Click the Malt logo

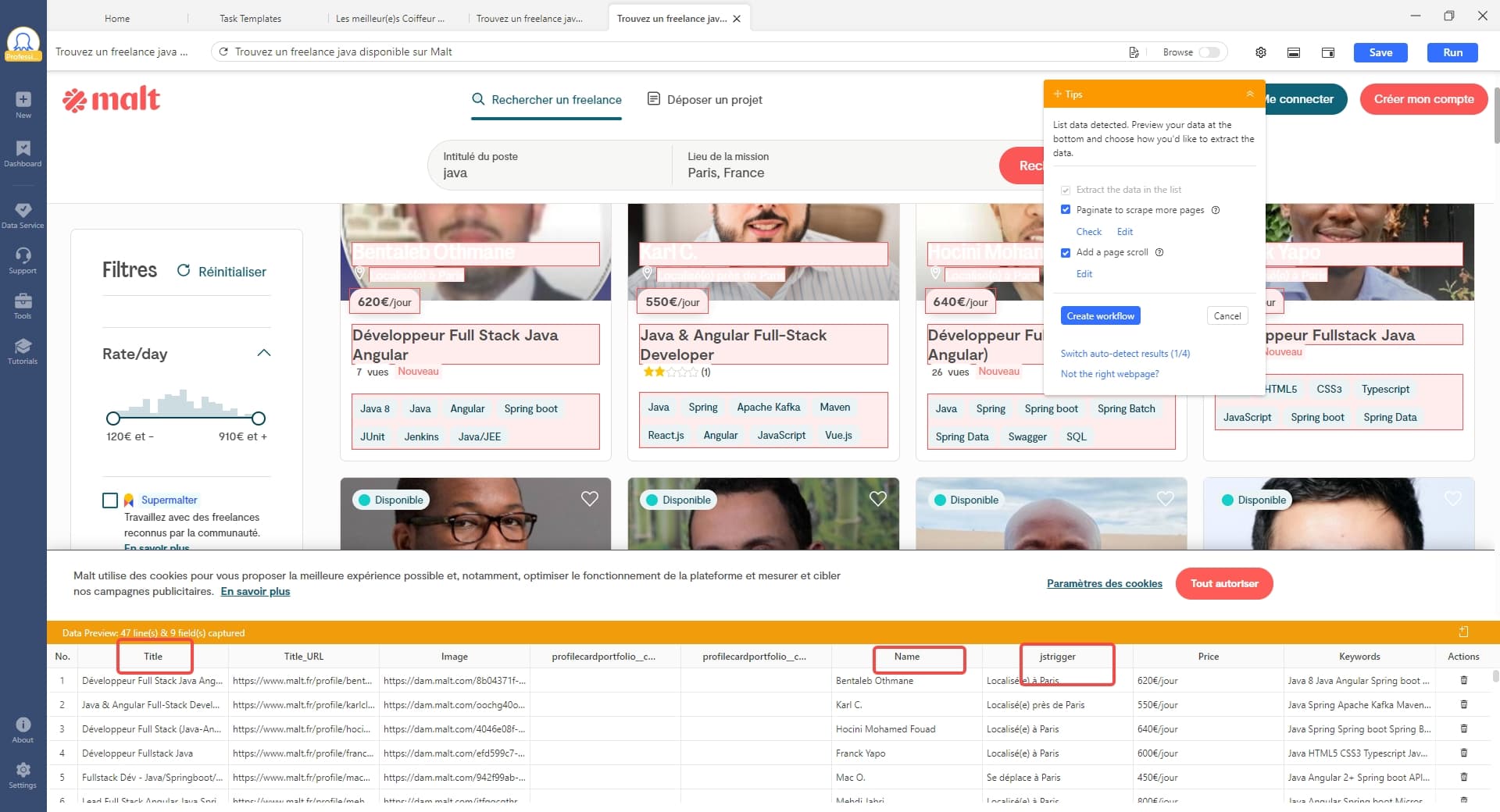pyautogui.click(x=112, y=99)
